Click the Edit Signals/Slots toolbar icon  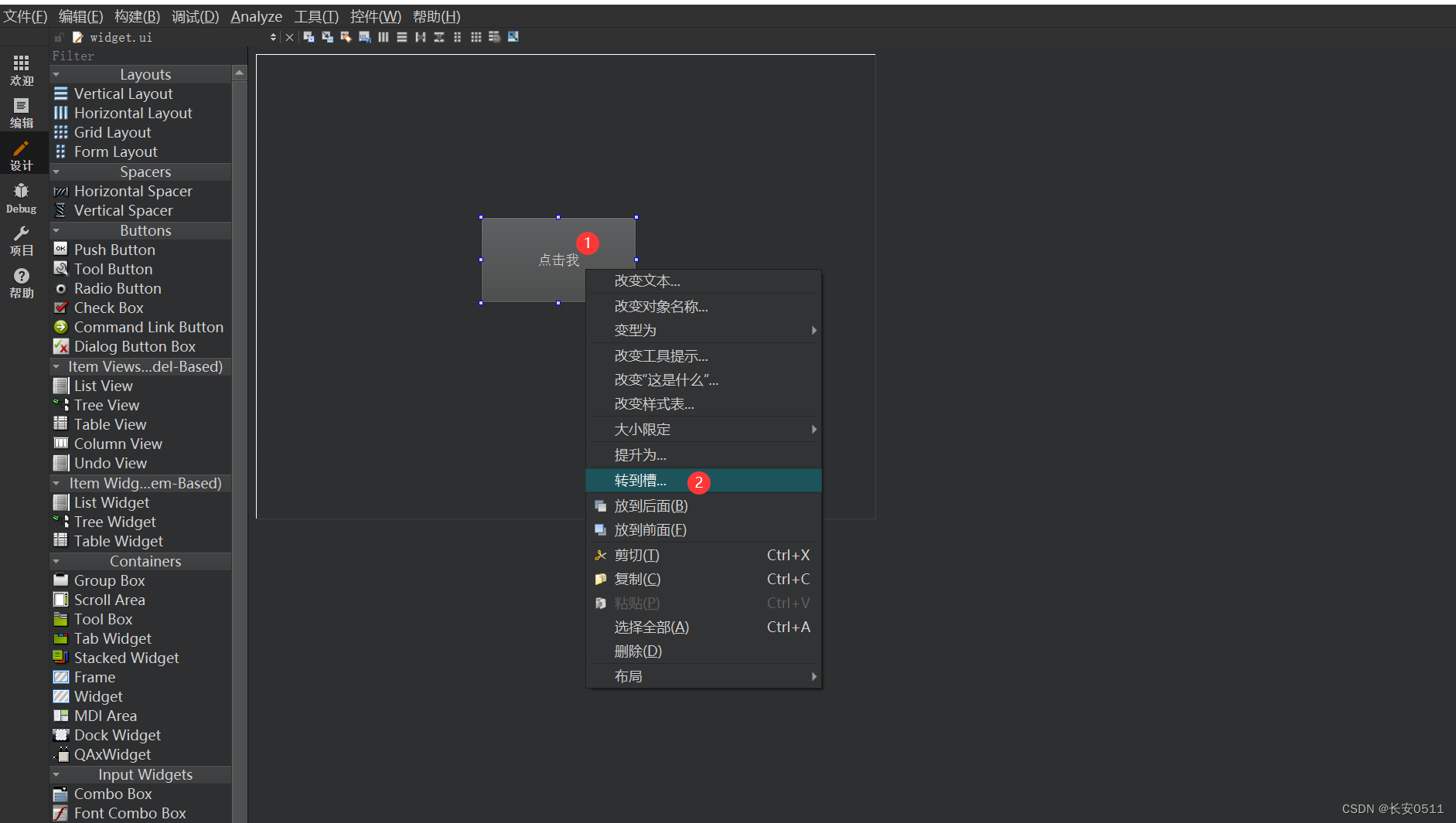(x=327, y=37)
